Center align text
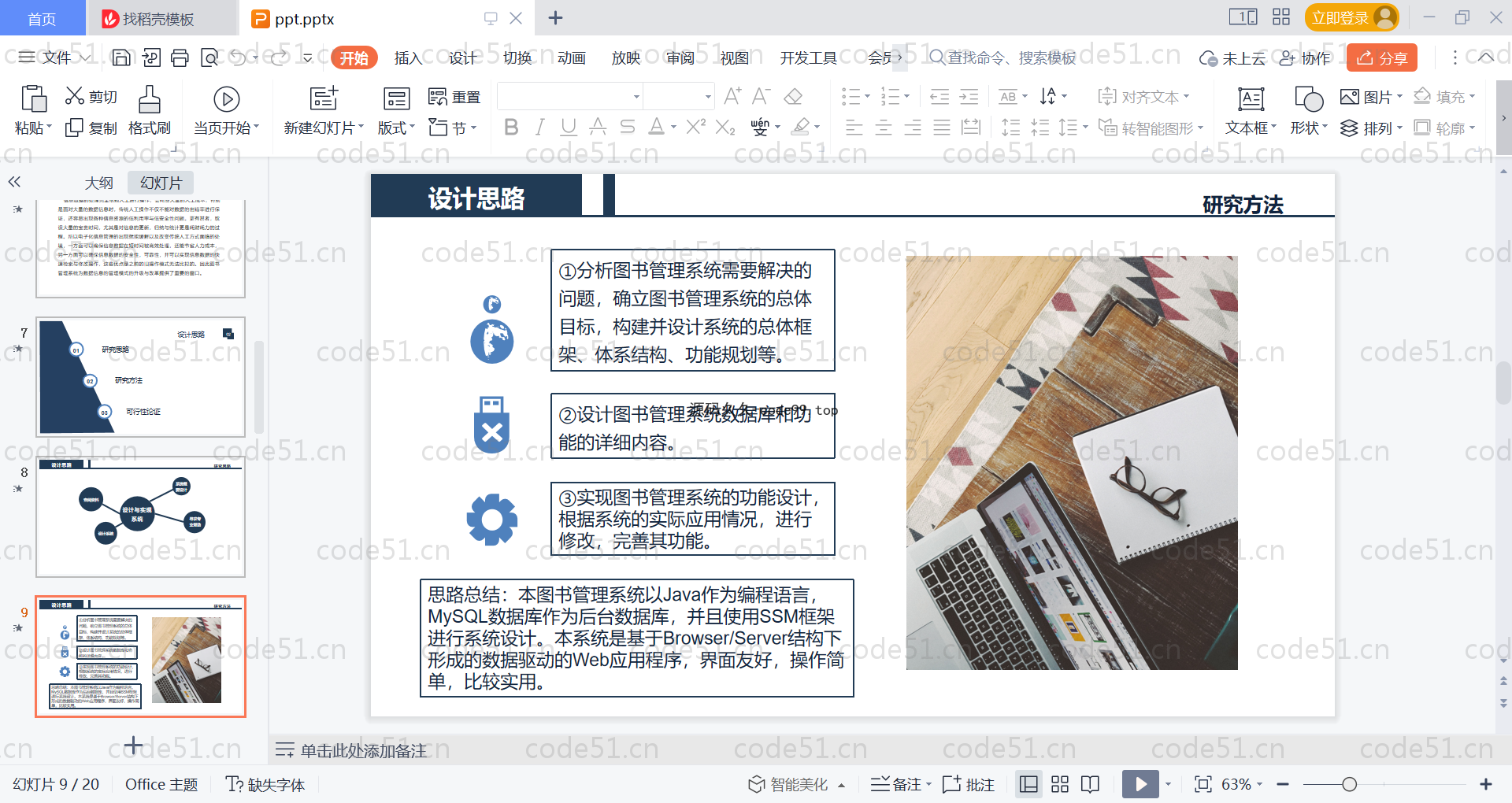This screenshot has height=803, width=1512. 883,128
